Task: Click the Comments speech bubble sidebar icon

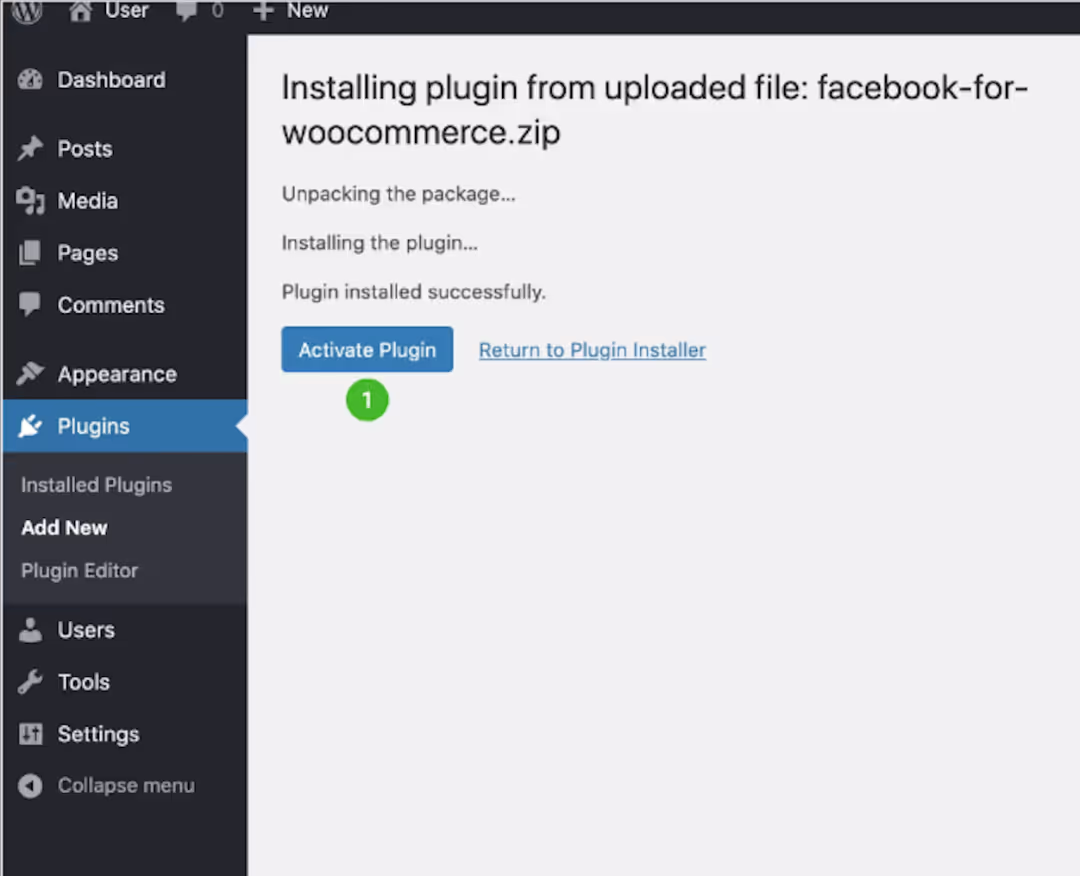Action: (x=30, y=304)
